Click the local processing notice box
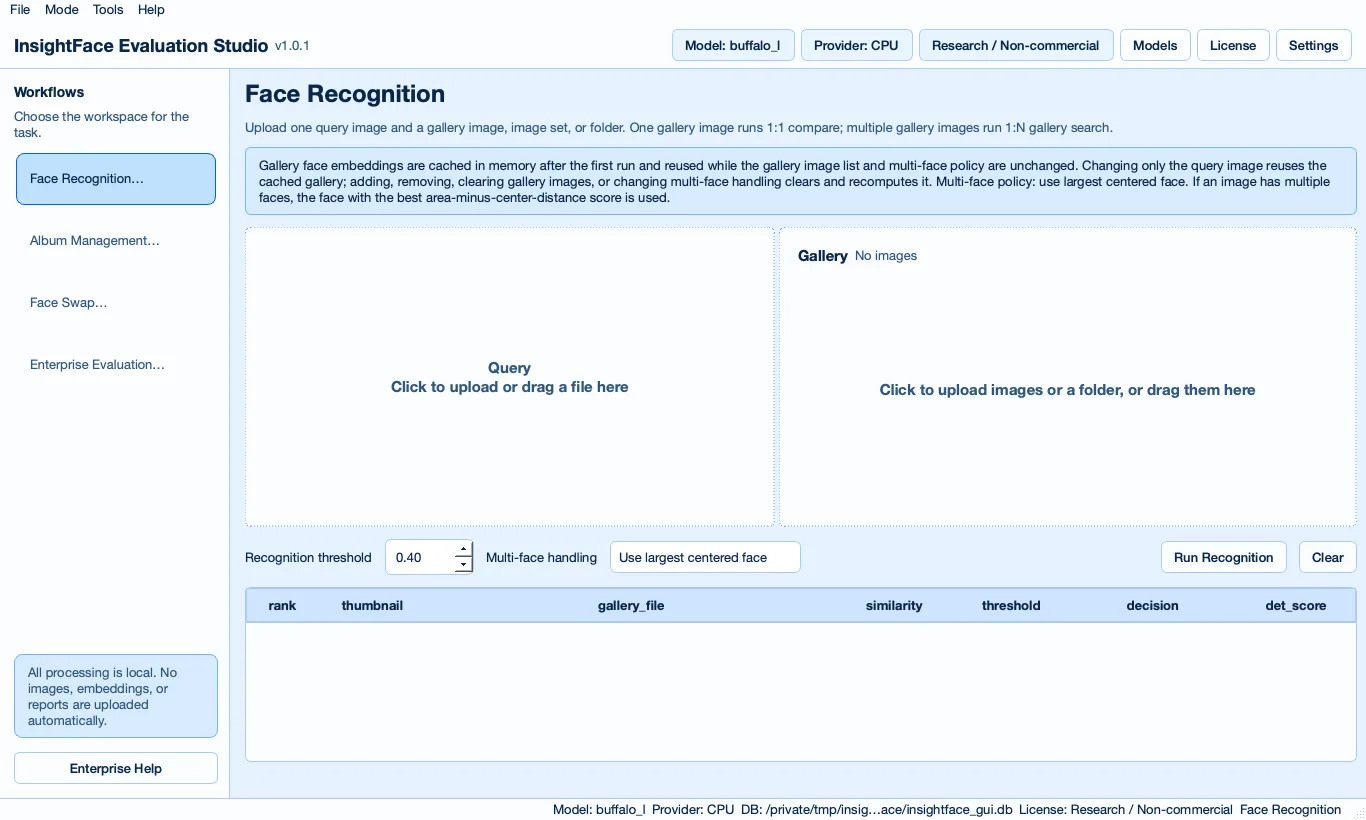This screenshot has height=820, width=1366. [116, 696]
